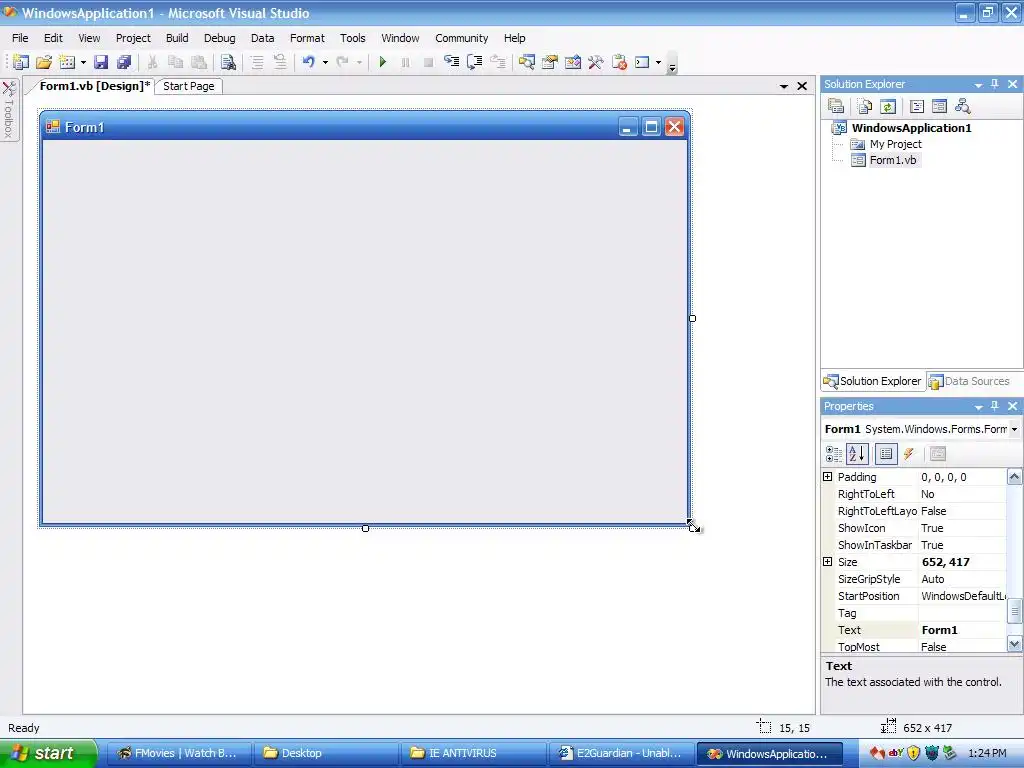
Task: Click the Immediate window toolbar icon
Action: pyautogui.click(x=642, y=62)
